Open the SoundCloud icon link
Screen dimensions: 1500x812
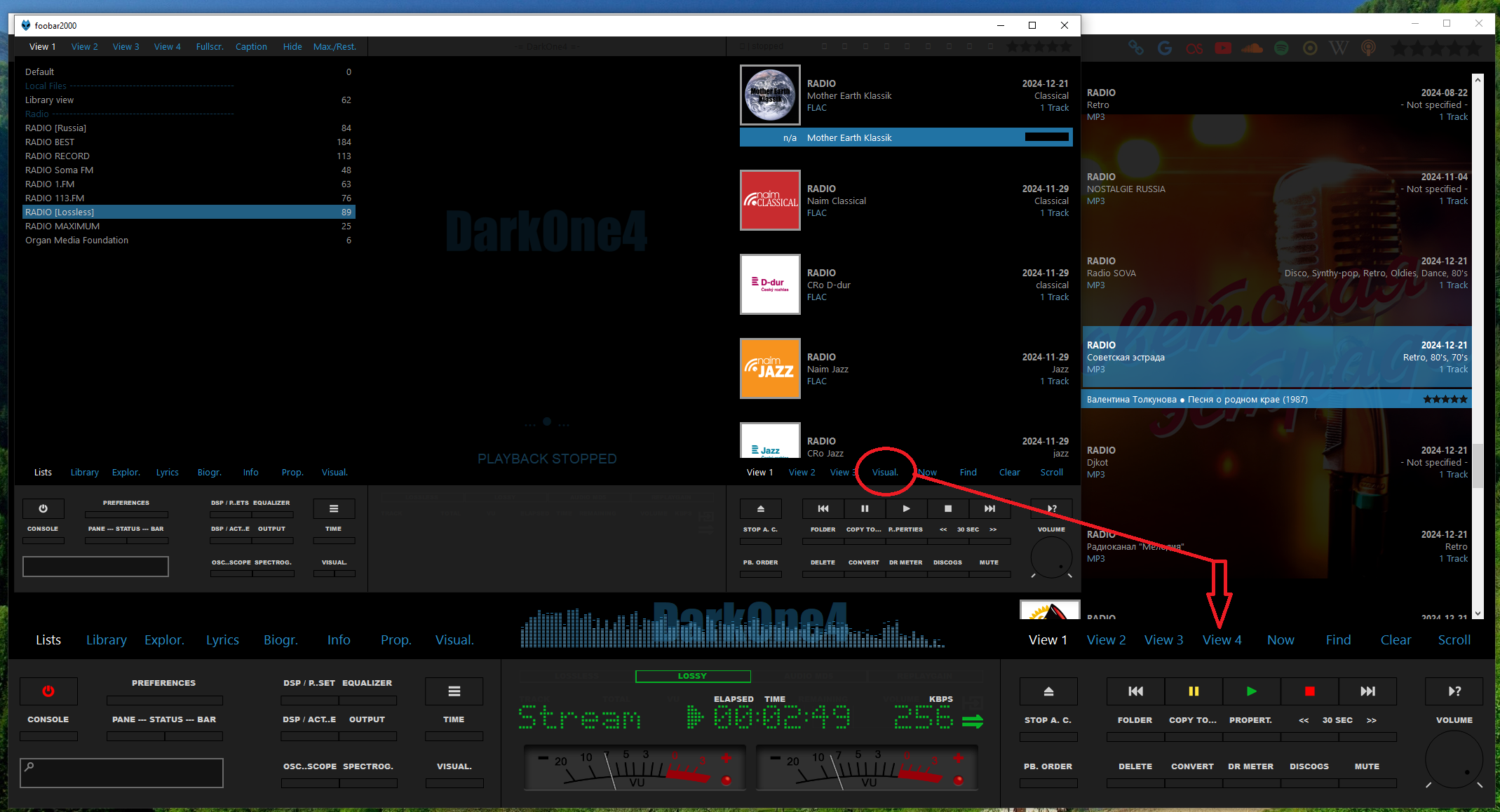tap(1252, 48)
